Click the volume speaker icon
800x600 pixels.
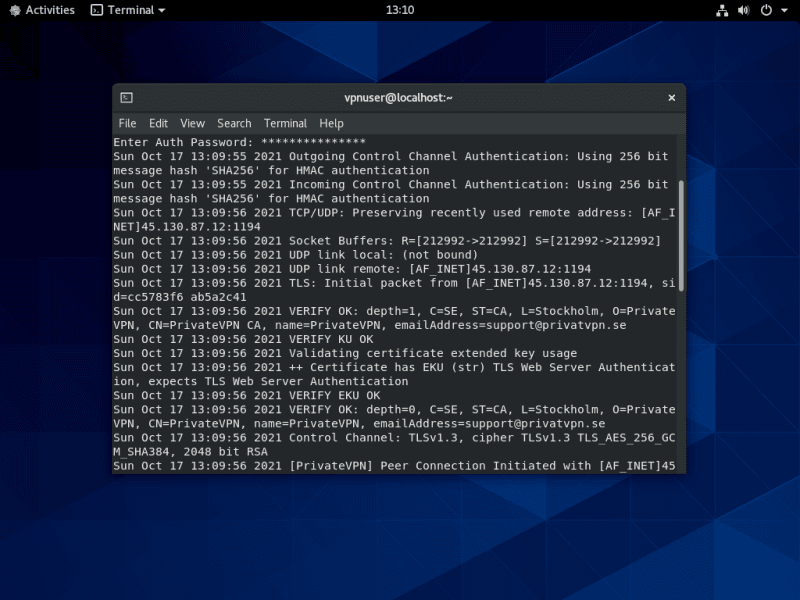(743, 10)
